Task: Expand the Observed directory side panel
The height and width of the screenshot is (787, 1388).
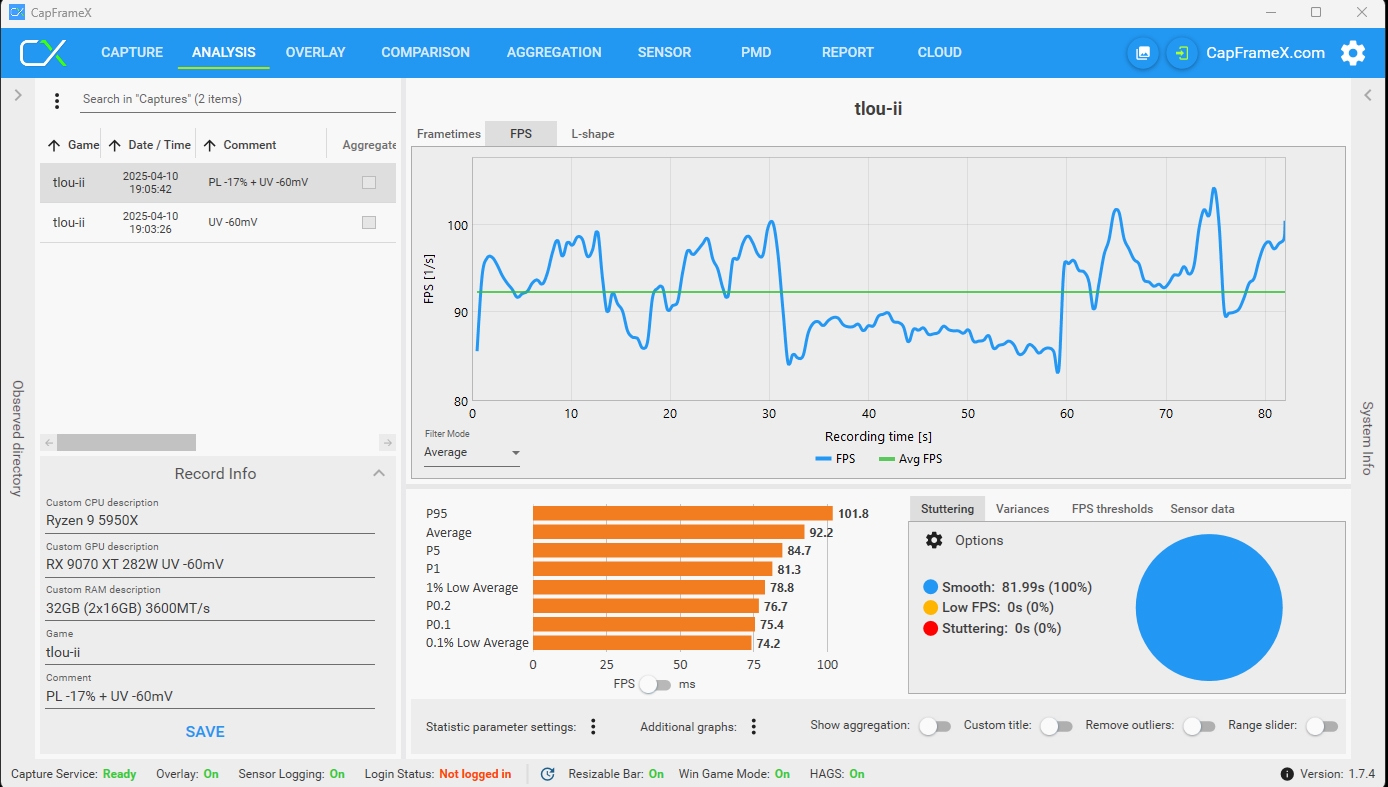Action: pyautogui.click(x=17, y=96)
